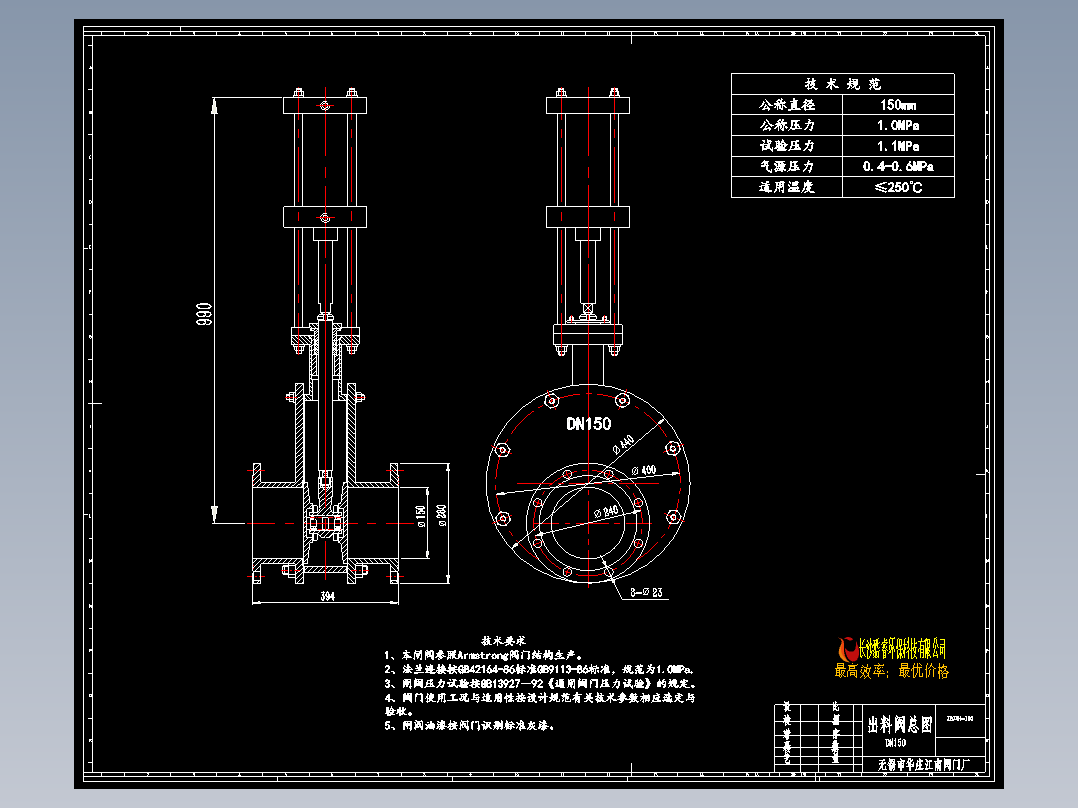The image size is (1078, 808).
Task: Select the '394' width dimension text
Action: [327, 596]
